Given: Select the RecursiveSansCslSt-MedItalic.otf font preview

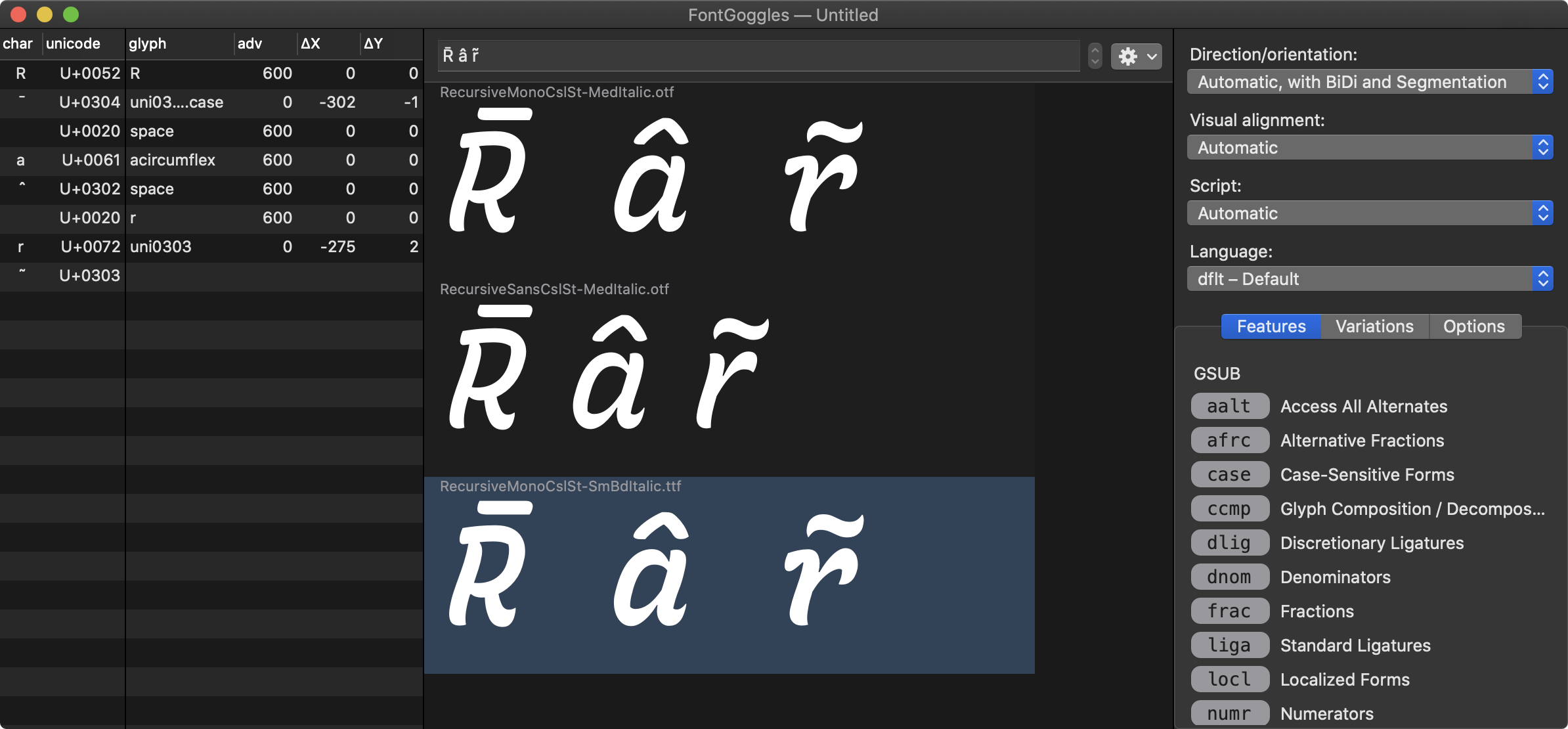Looking at the screenshot, I should click(x=729, y=378).
